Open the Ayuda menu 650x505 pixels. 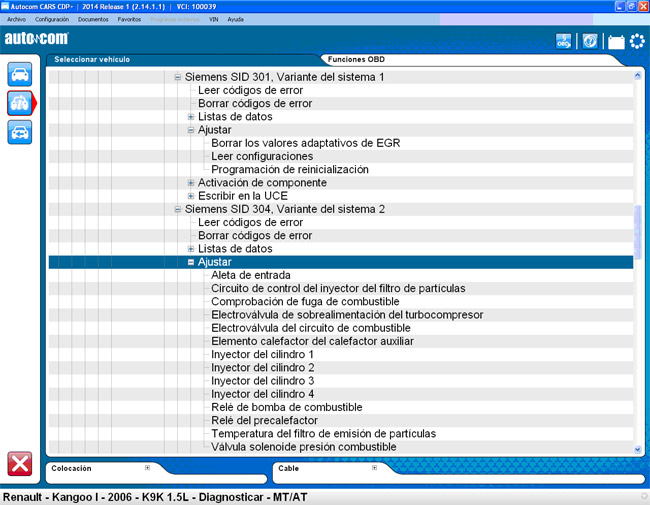click(235, 19)
